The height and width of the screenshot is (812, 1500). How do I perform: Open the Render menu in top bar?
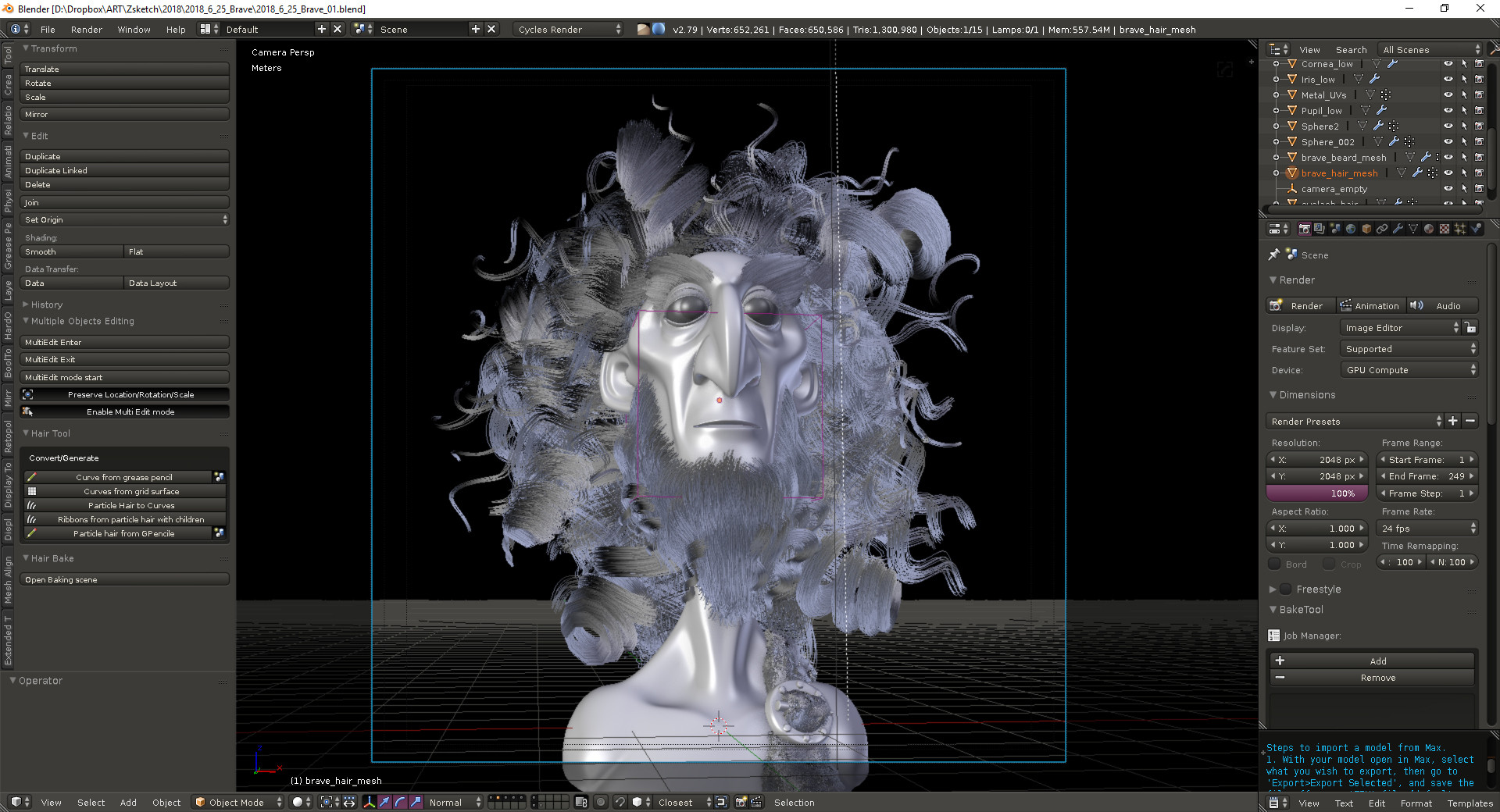(86, 30)
